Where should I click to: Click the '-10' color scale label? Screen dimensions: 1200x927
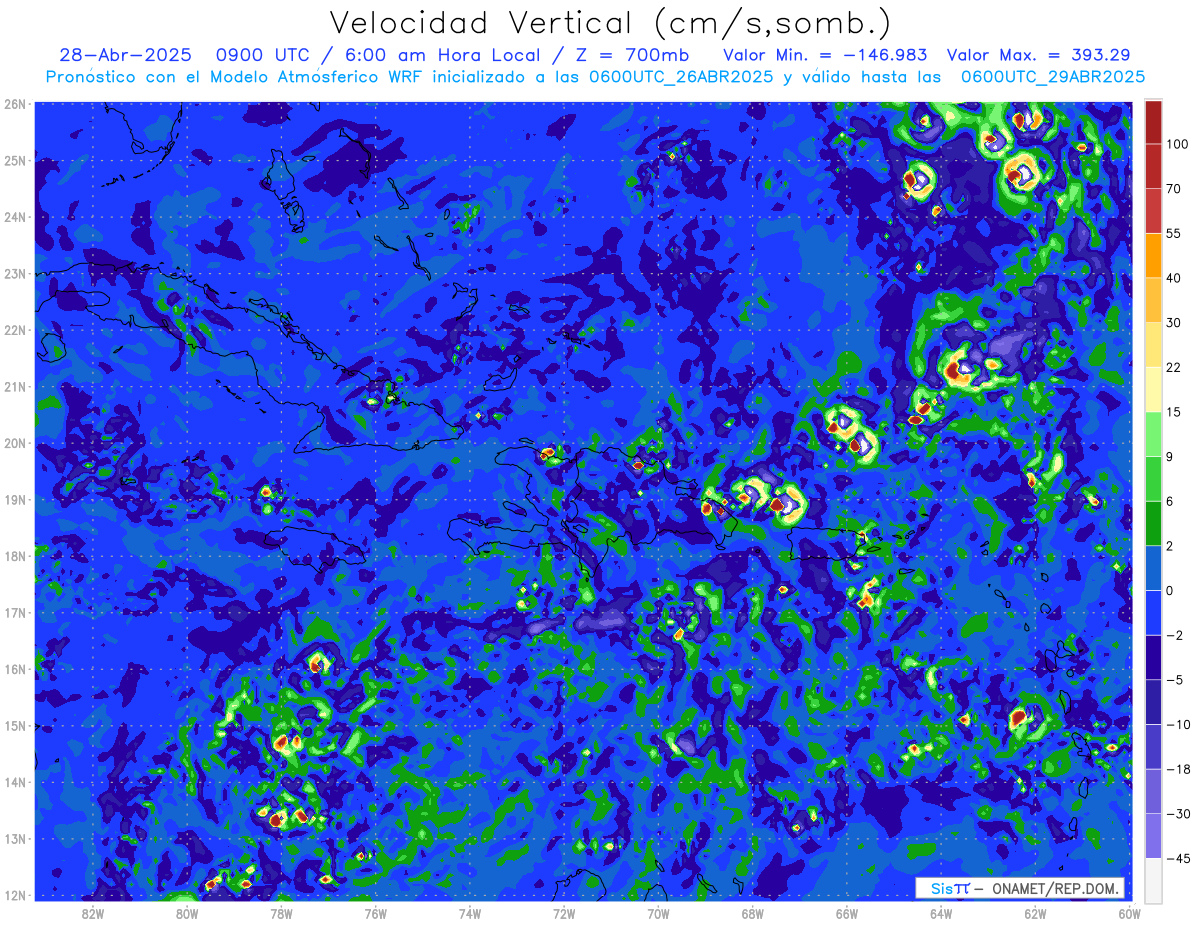[1177, 723]
